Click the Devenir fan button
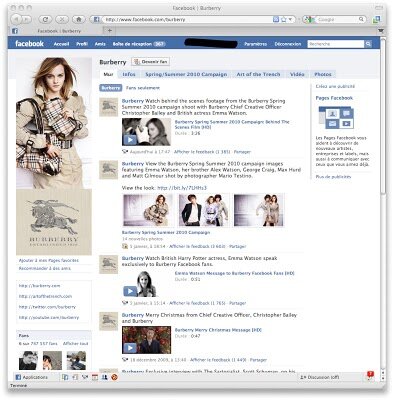 click(151, 62)
